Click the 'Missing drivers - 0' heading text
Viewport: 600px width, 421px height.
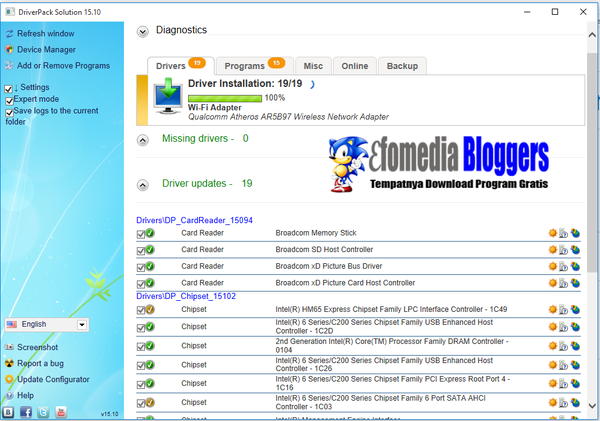tap(205, 139)
